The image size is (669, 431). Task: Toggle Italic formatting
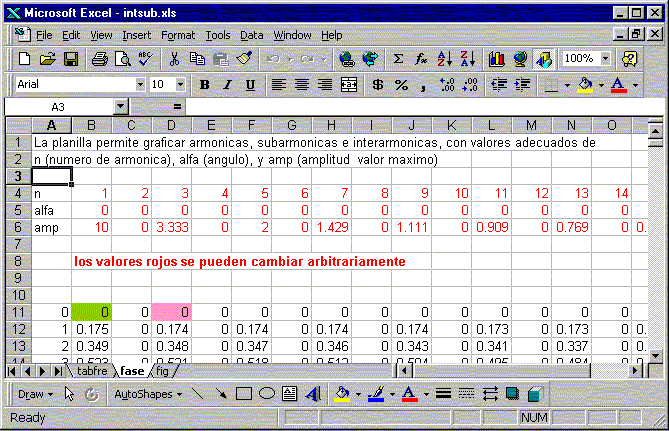tap(227, 85)
